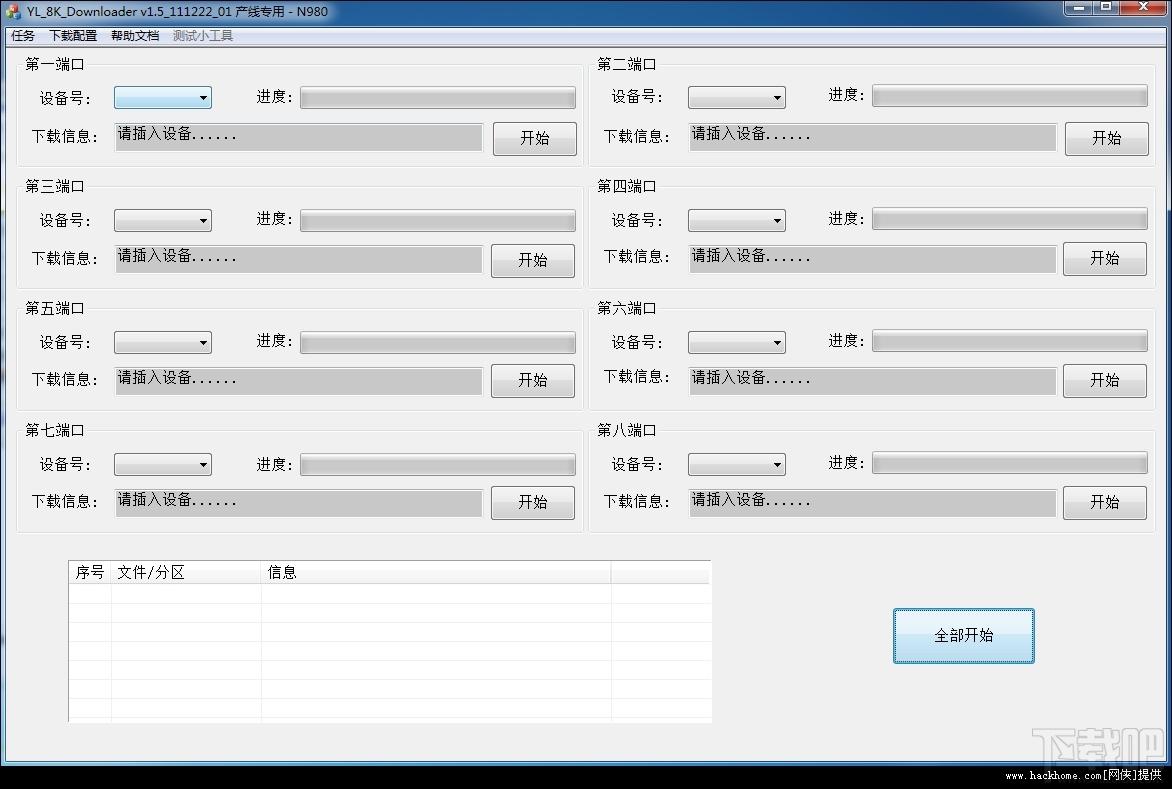Click 下载信息 field in 第四端口
Screen dimensions: 1172x789
point(872,259)
